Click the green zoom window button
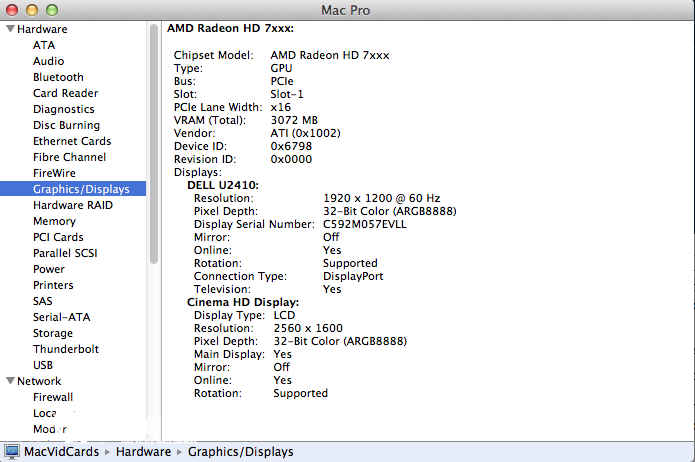This screenshot has width=695, height=462. click(x=50, y=10)
